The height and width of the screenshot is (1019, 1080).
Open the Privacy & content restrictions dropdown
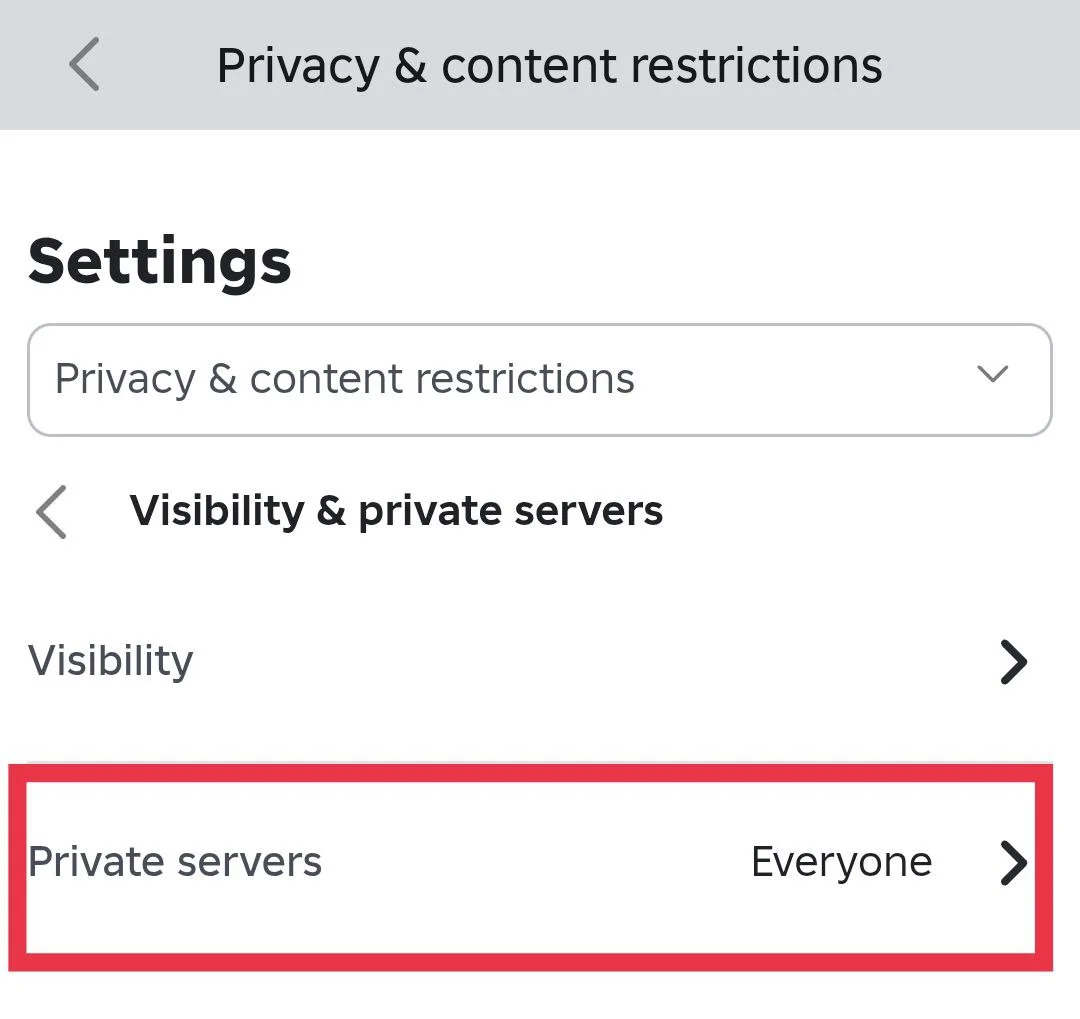(540, 380)
